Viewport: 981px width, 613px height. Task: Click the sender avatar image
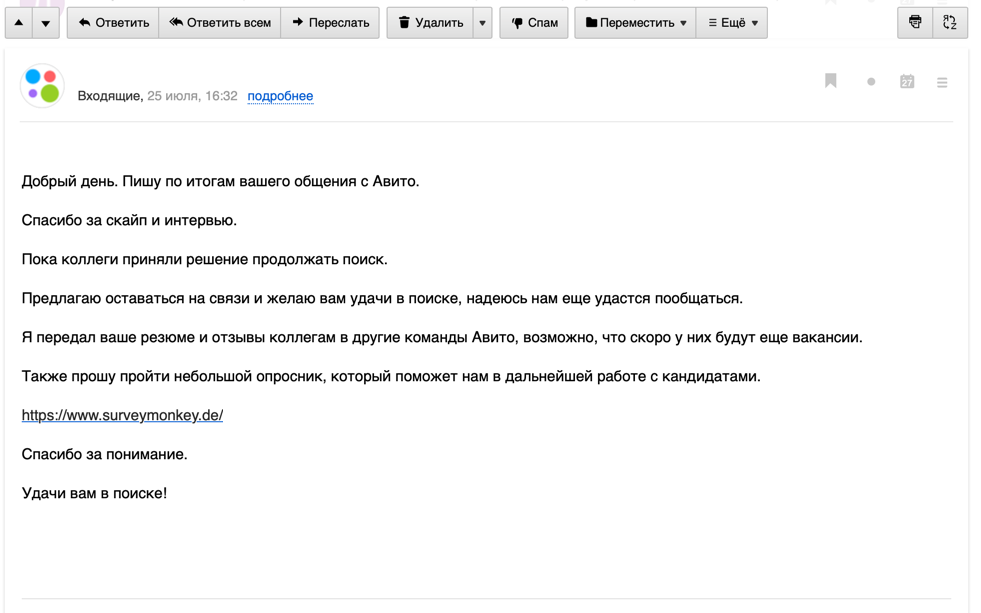click(42, 85)
